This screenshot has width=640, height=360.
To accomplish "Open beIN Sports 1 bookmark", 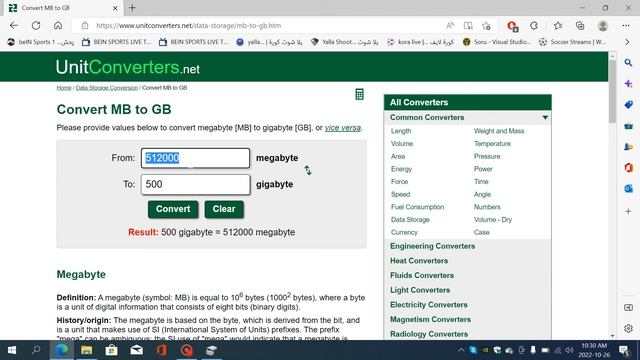I will coord(41,42).
